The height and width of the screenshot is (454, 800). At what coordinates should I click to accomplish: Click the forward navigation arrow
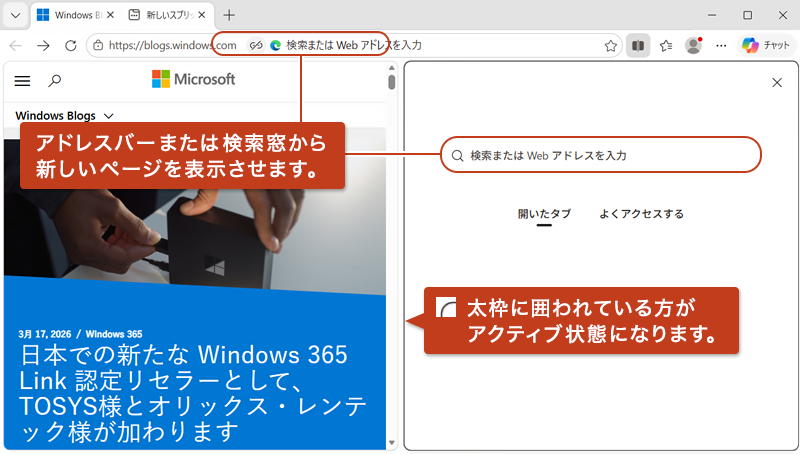coord(43,45)
